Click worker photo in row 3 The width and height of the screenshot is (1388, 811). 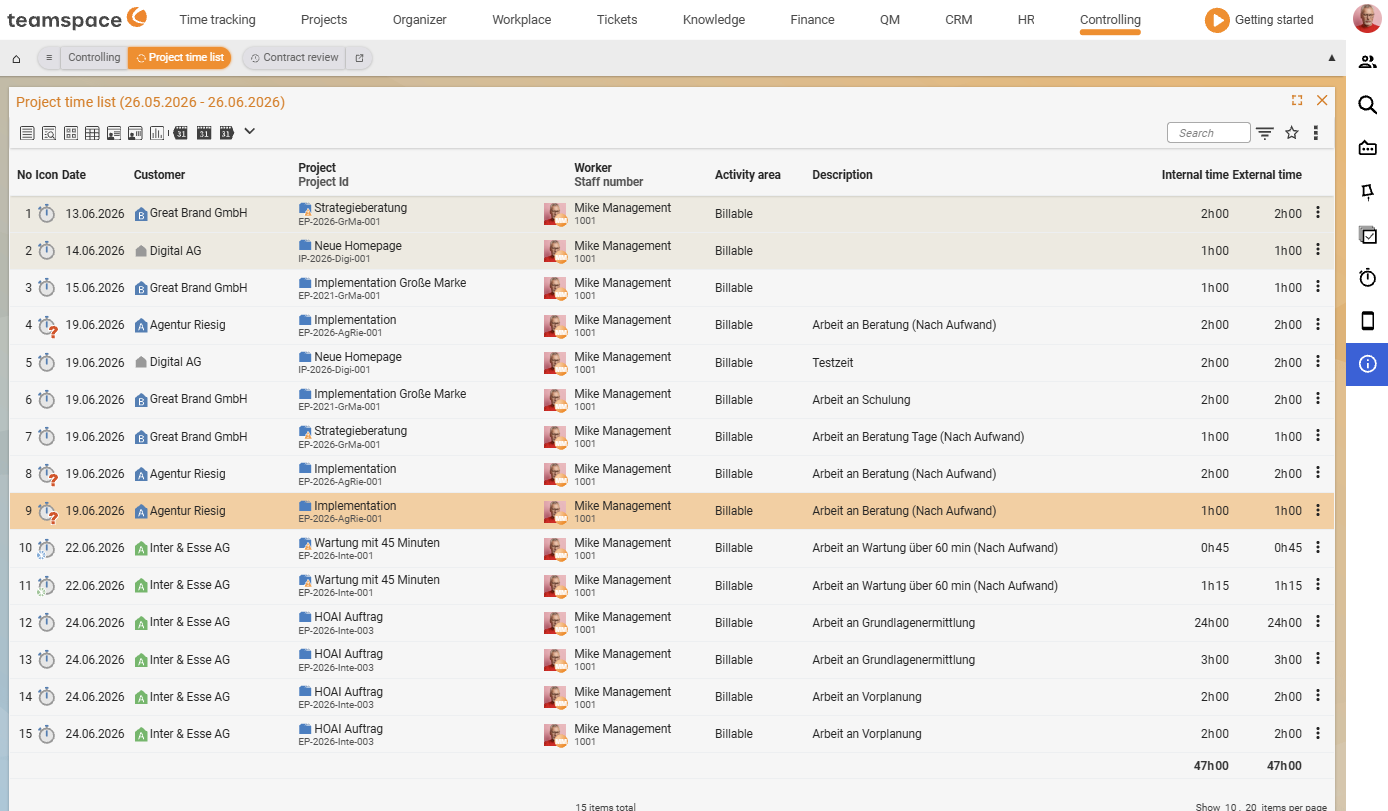[x=555, y=288]
